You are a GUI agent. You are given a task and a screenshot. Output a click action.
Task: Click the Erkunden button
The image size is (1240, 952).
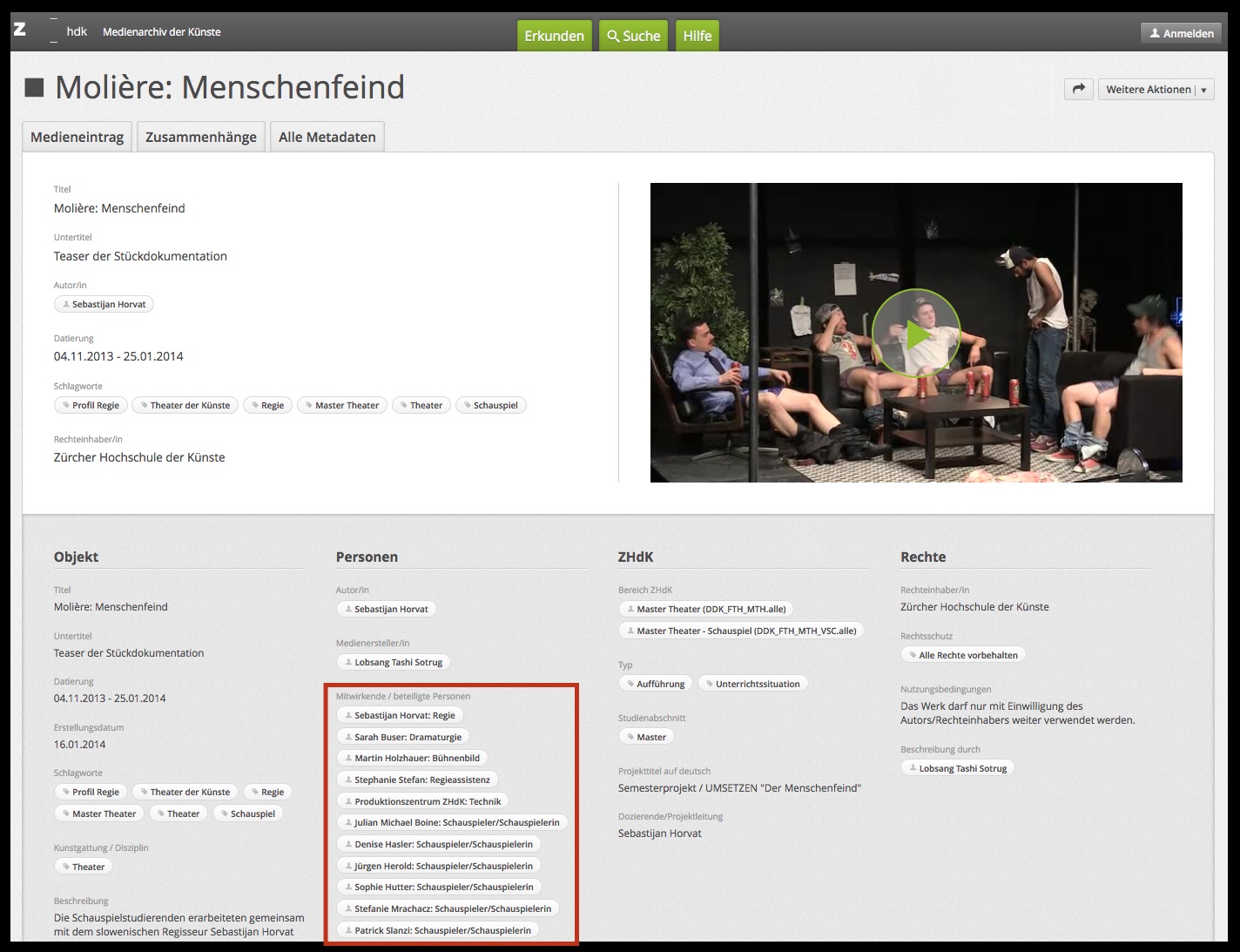[x=554, y=36]
